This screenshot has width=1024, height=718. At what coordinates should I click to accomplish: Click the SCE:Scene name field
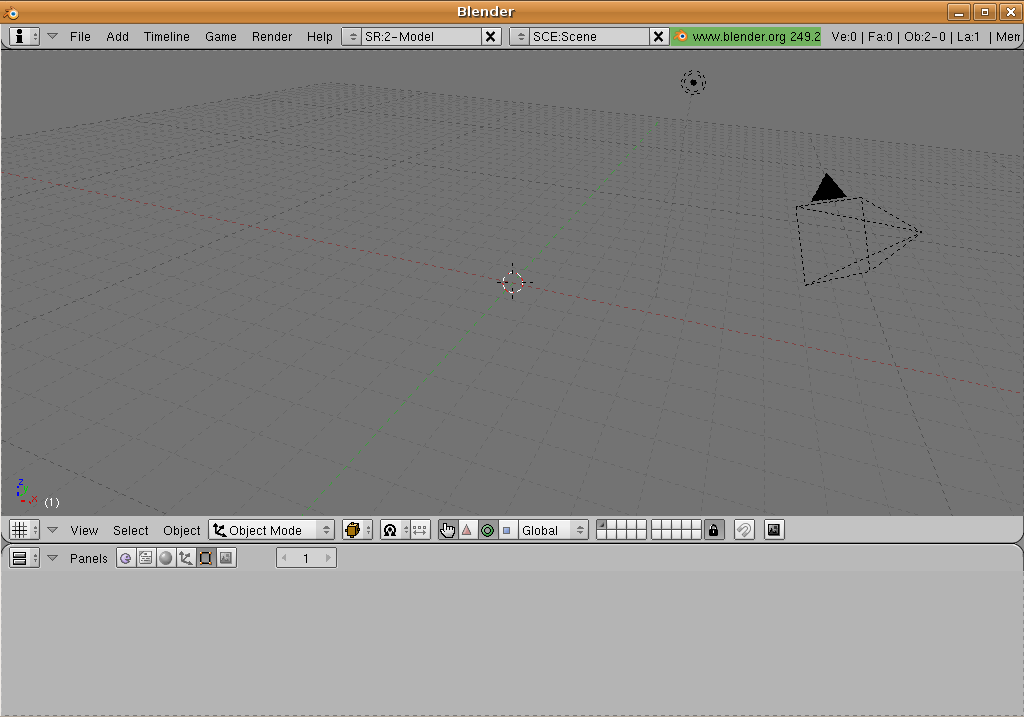pyautogui.click(x=590, y=37)
